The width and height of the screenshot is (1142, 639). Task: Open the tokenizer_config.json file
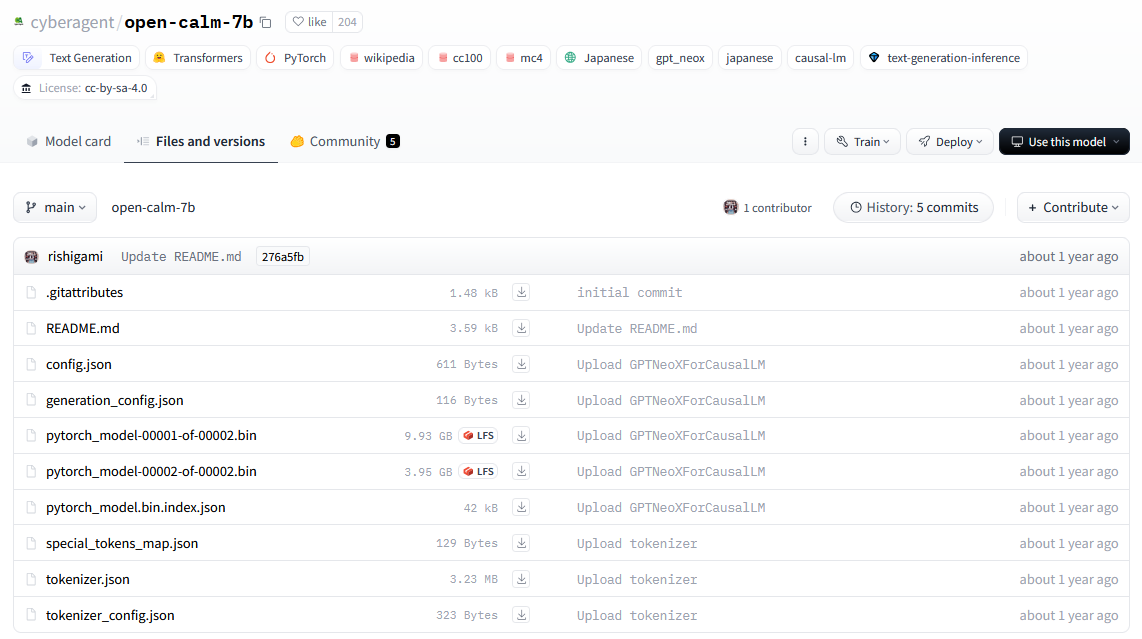[110, 615]
